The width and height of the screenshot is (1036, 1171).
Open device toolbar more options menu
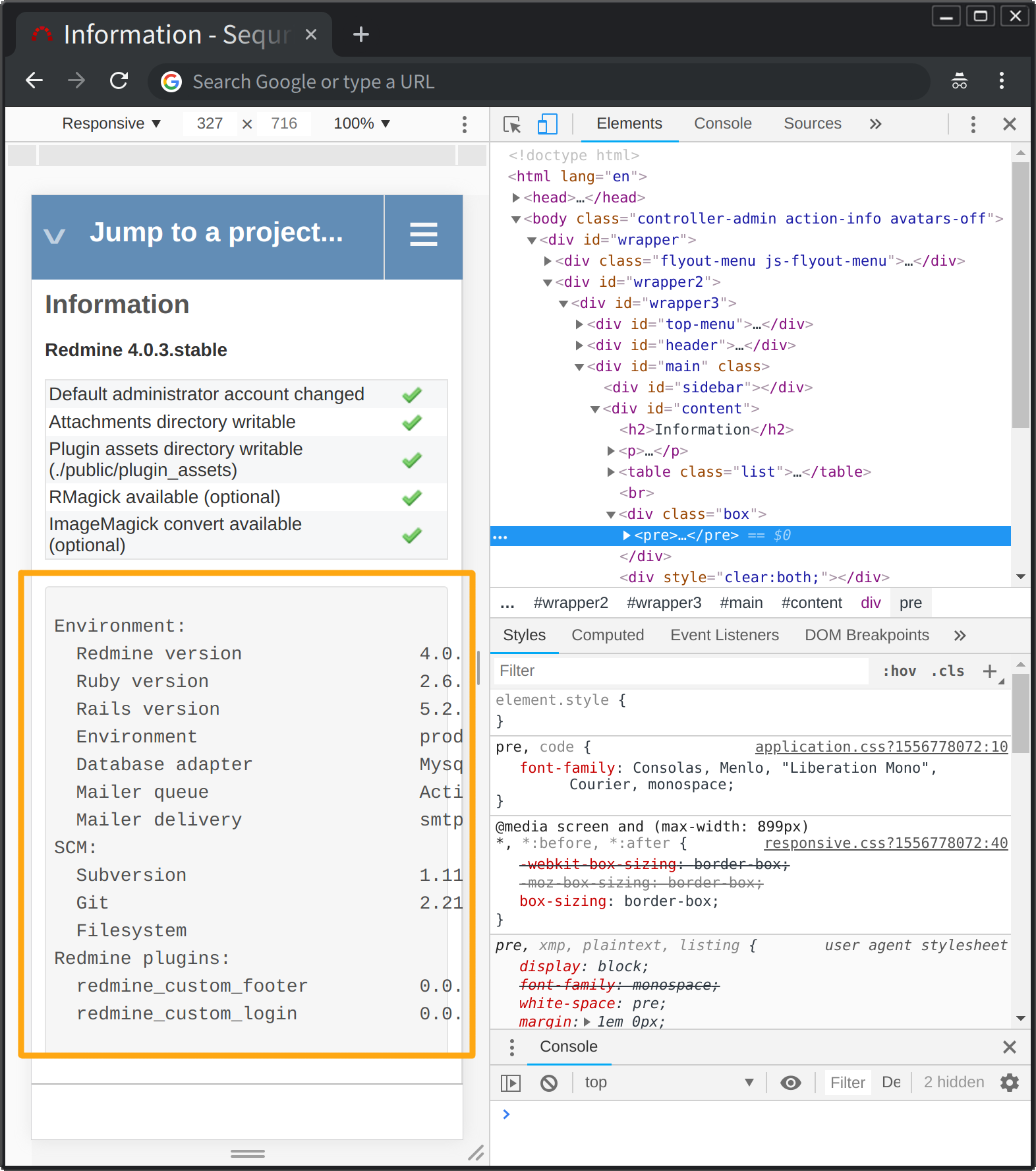(465, 125)
